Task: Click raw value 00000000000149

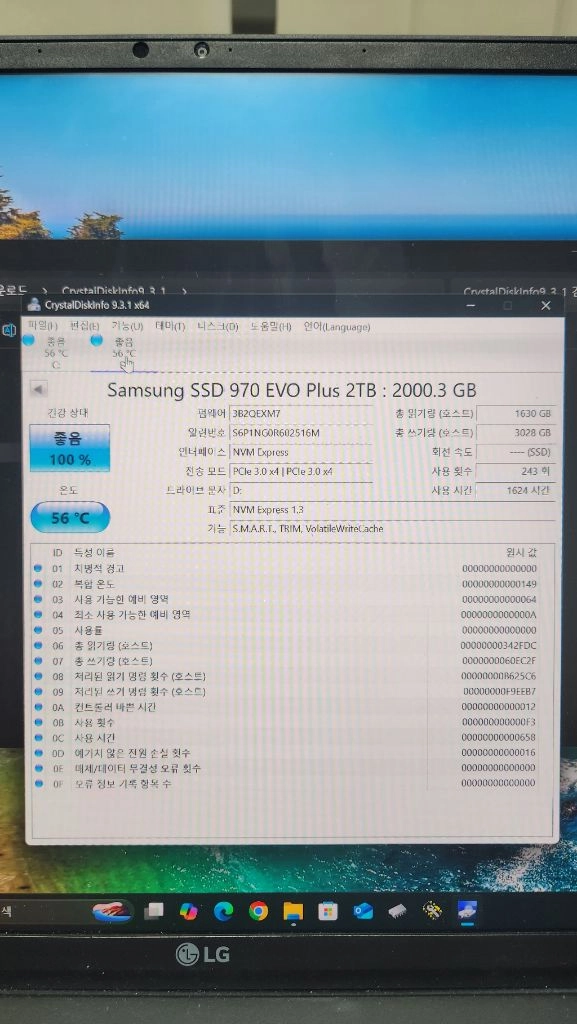Action: click(499, 584)
